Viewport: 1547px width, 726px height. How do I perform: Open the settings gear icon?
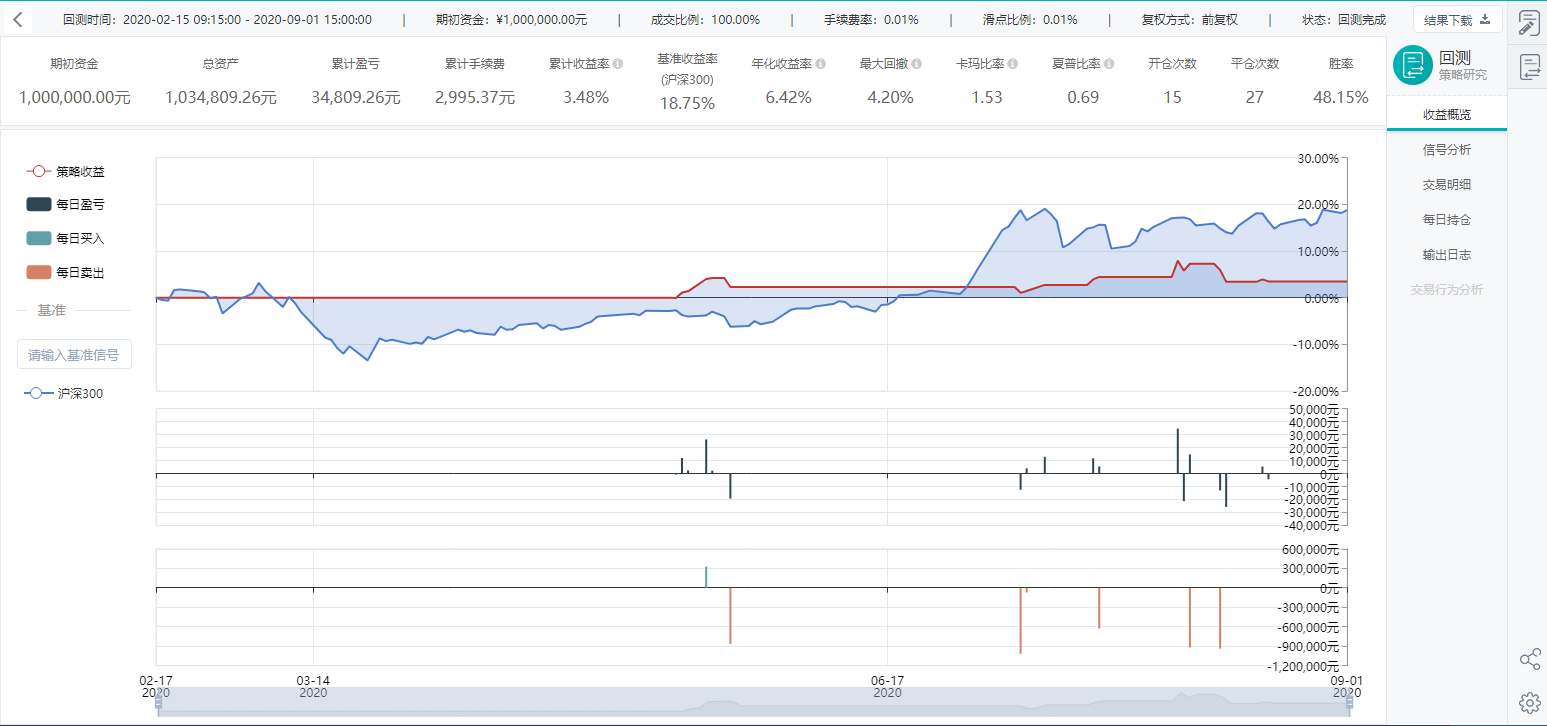pyautogui.click(x=1529, y=702)
